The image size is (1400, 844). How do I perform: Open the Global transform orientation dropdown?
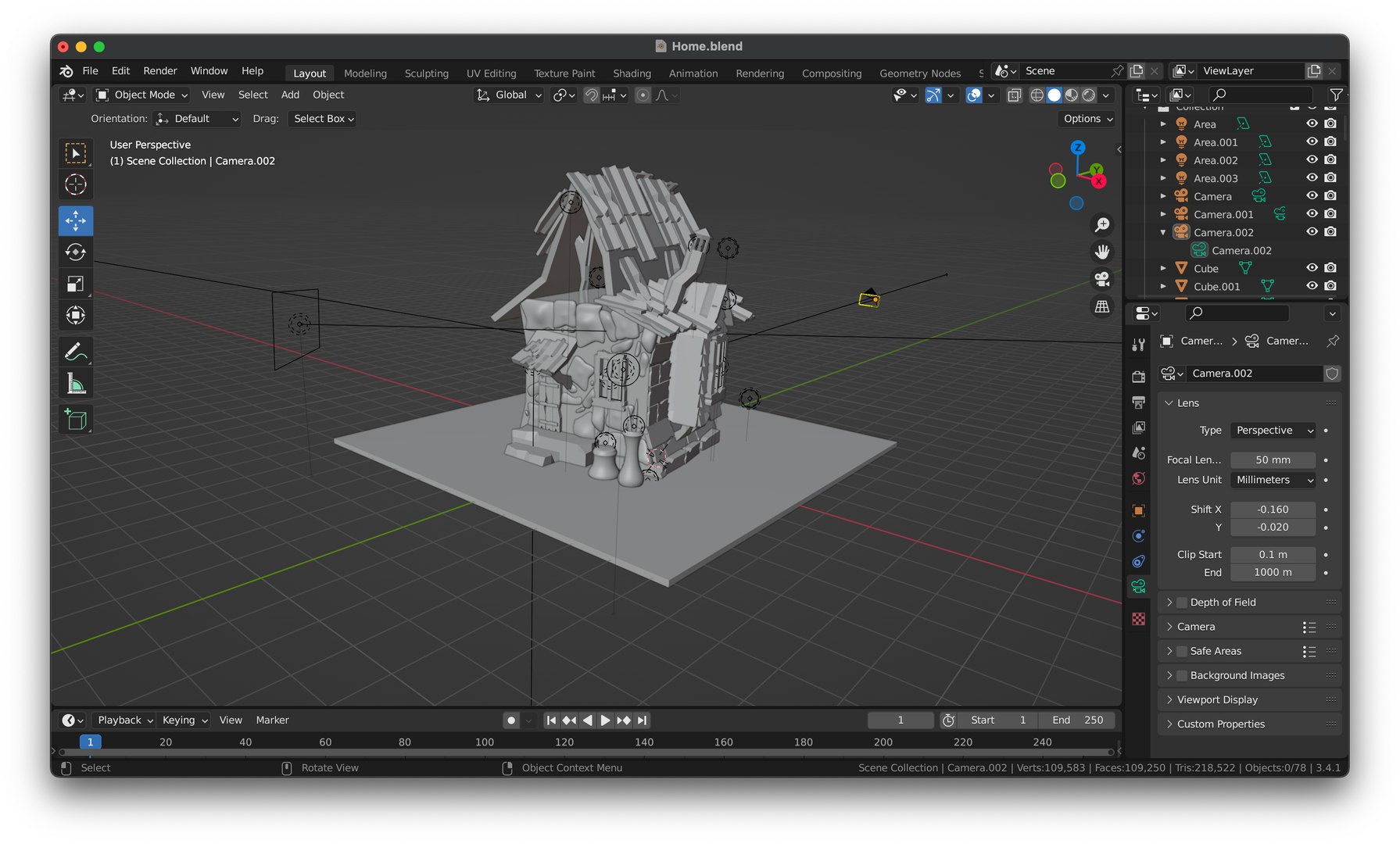509,95
